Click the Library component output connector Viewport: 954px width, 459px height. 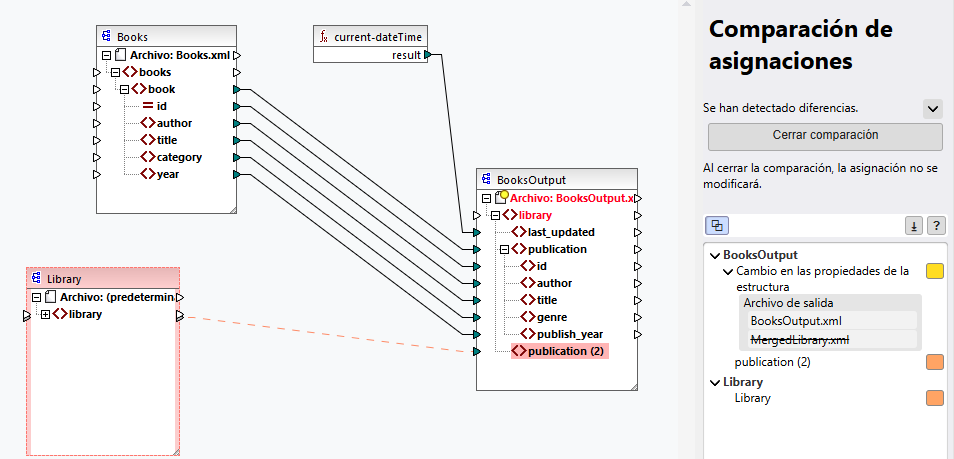click(180, 316)
